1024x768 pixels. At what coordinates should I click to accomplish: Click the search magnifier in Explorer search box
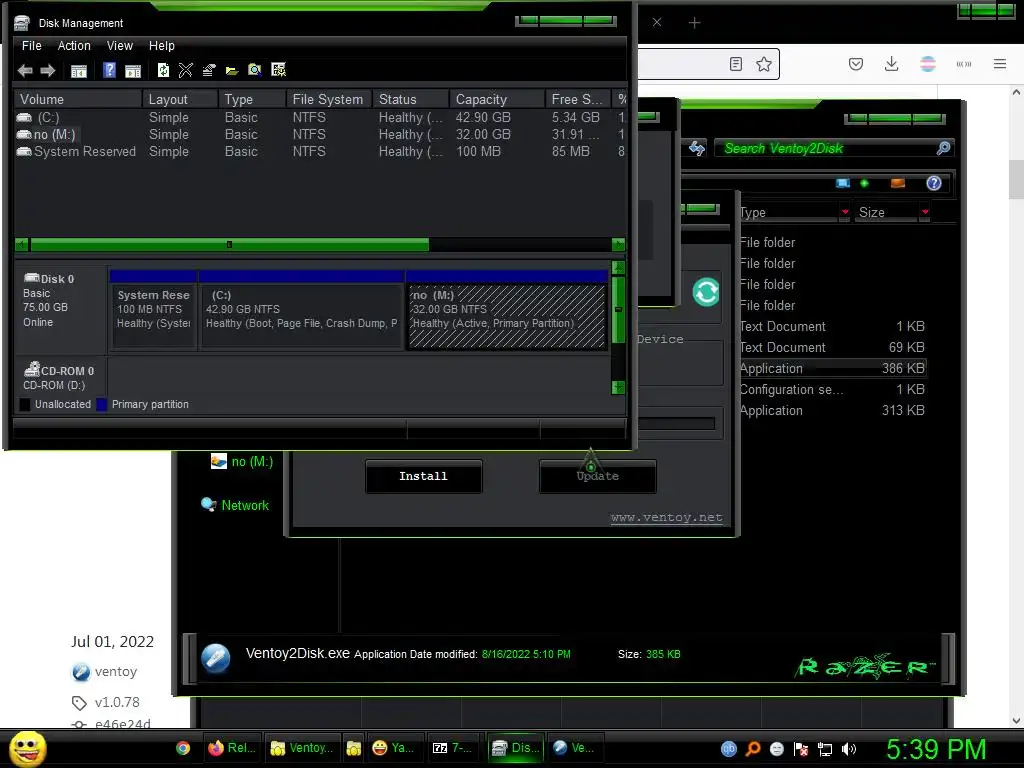point(943,148)
